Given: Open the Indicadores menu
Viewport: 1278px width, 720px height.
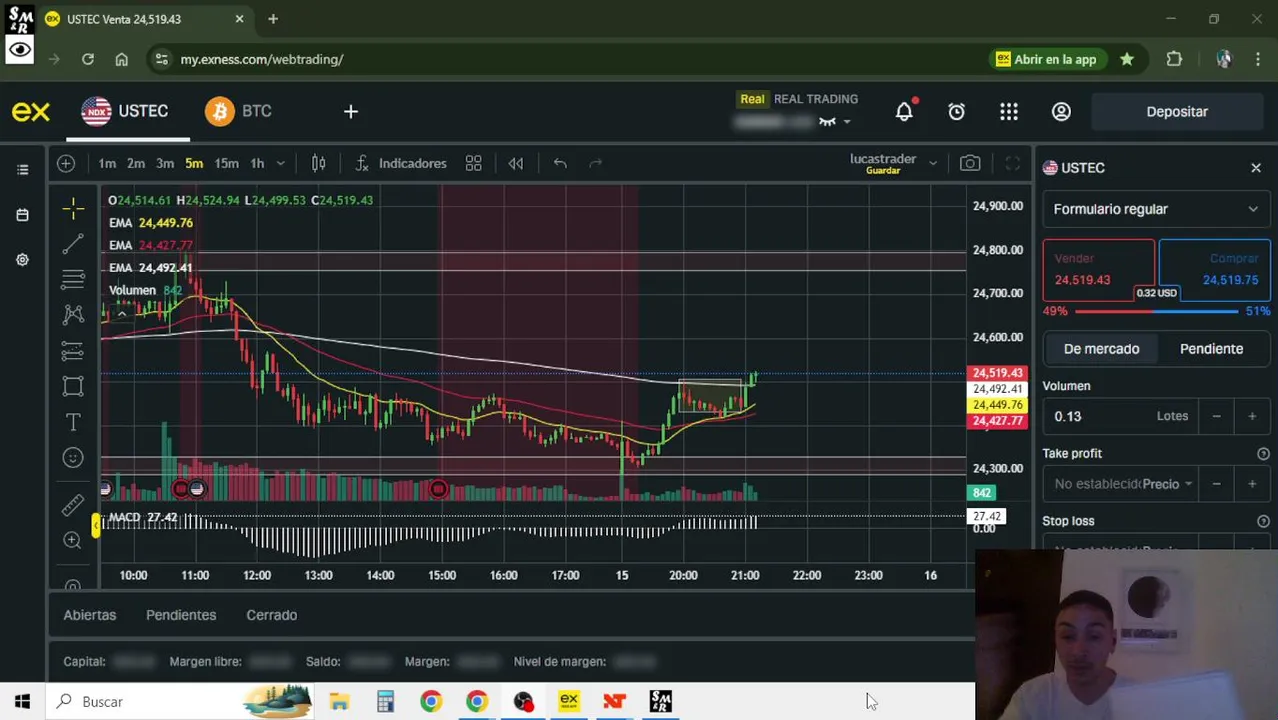Looking at the screenshot, I should (400, 163).
